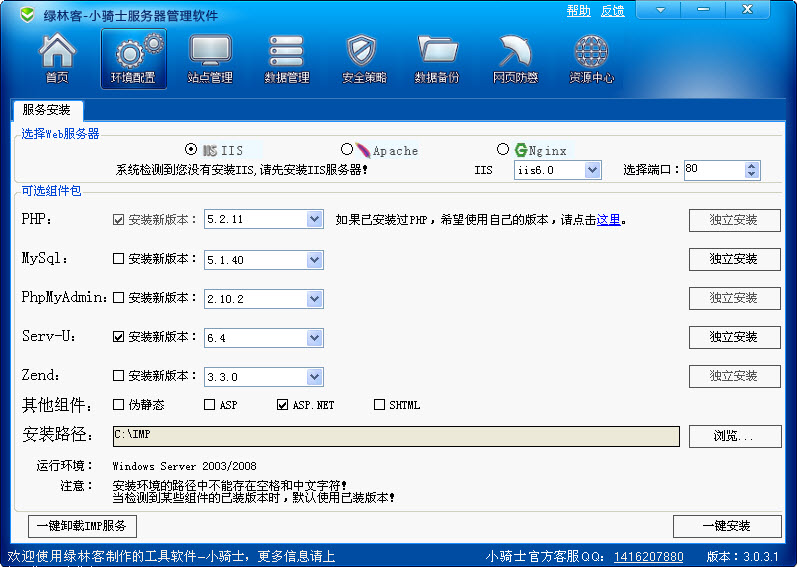Screen dimensions: 797x567
Task: Click 这里 link for own PHP version
Action: coord(608,219)
